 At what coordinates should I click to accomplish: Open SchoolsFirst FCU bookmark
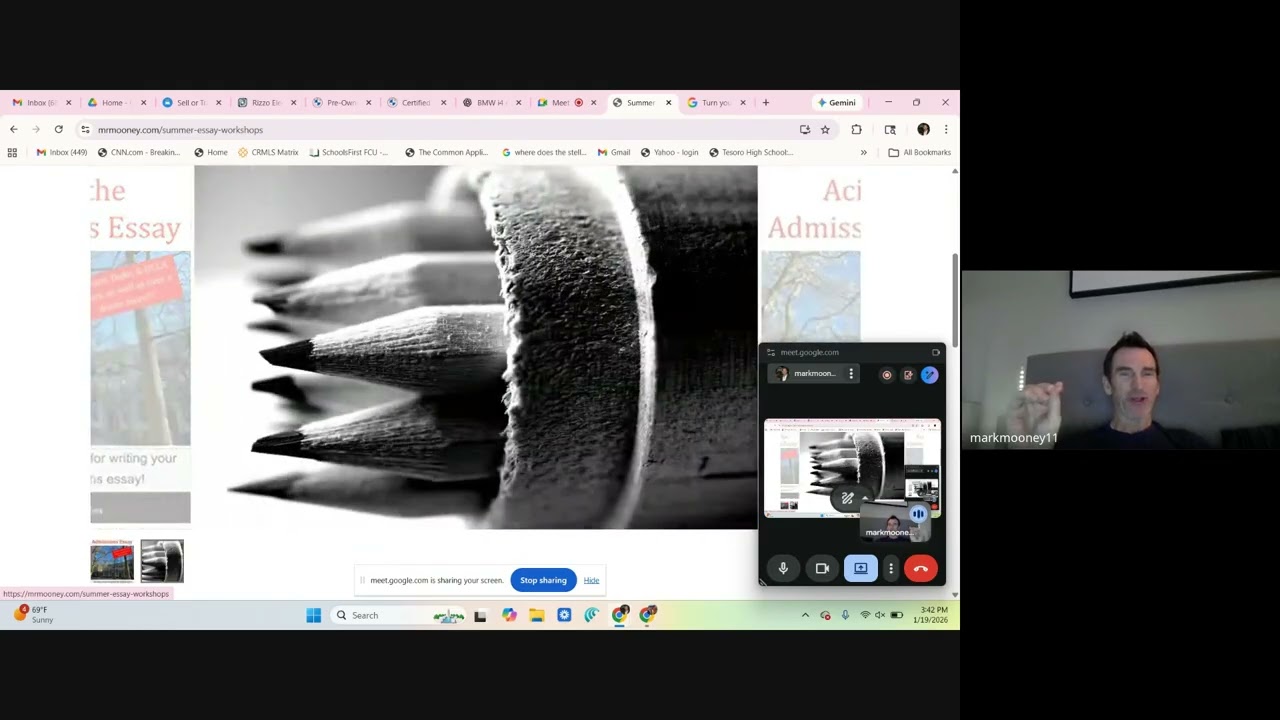click(x=348, y=152)
